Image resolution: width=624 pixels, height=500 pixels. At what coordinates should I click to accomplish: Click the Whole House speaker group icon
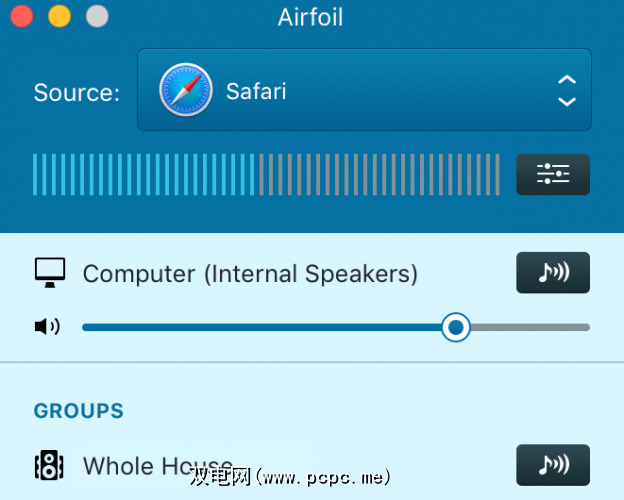click(x=49, y=465)
